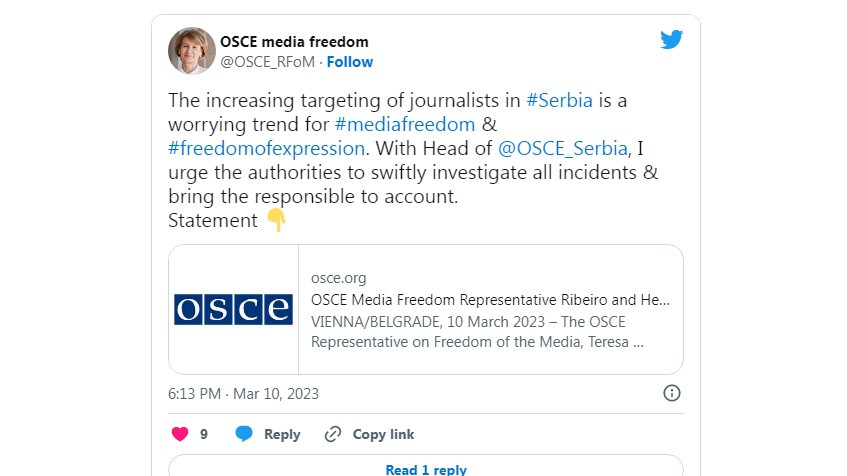847x476 pixels.
Task: Click the copy link chain icon
Action: tap(333, 434)
